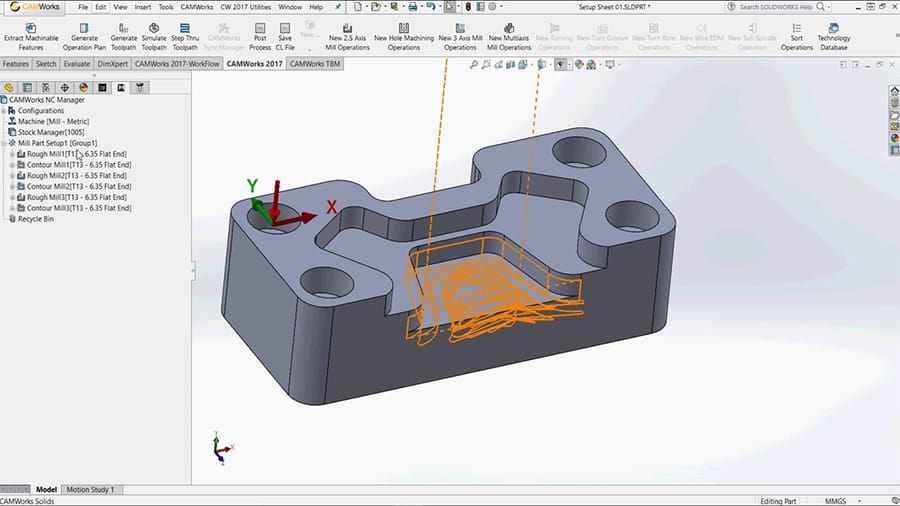This screenshot has width=900, height=506.
Task: Click Edit Appearance icon in view toolbar
Action: point(579,65)
